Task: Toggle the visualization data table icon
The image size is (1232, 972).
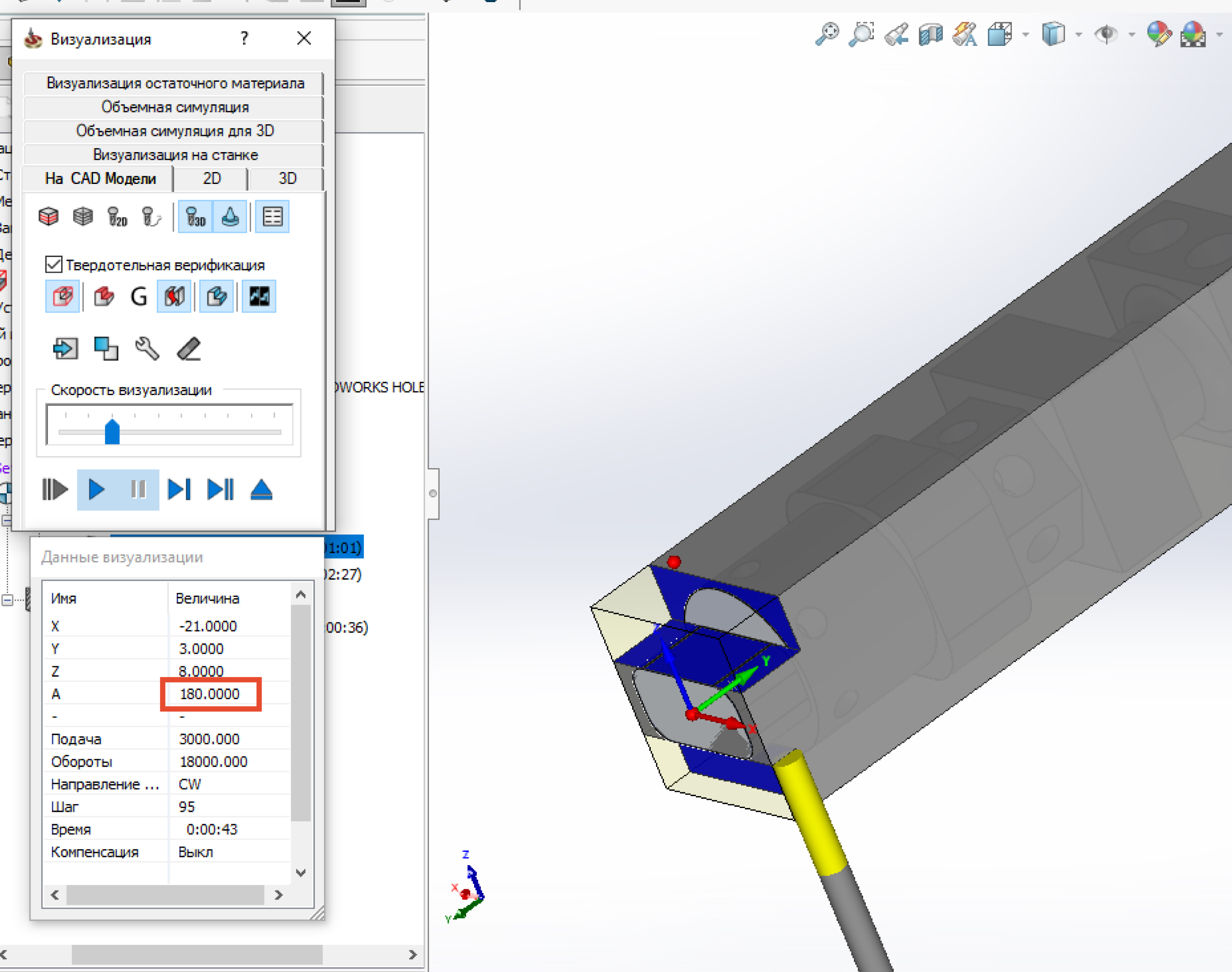Action: point(272,216)
